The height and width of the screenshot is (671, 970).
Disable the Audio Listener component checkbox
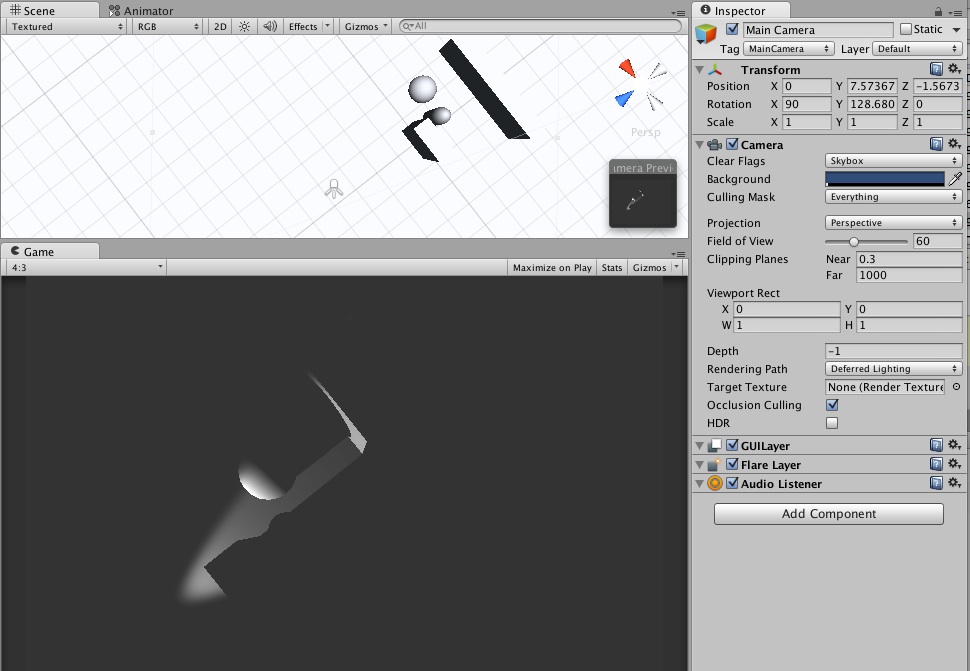click(x=731, y=483)
